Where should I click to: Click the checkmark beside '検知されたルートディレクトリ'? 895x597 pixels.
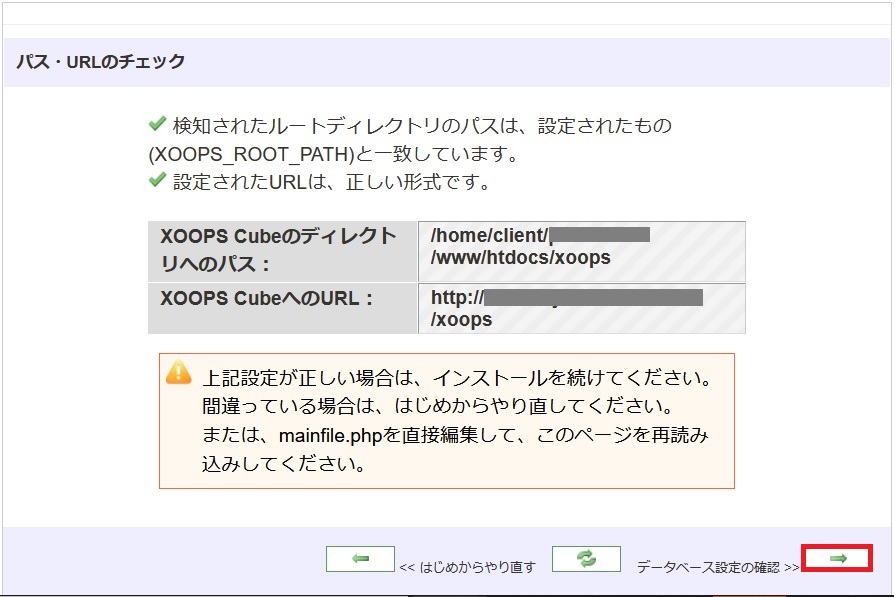click(x=157, y=123)
